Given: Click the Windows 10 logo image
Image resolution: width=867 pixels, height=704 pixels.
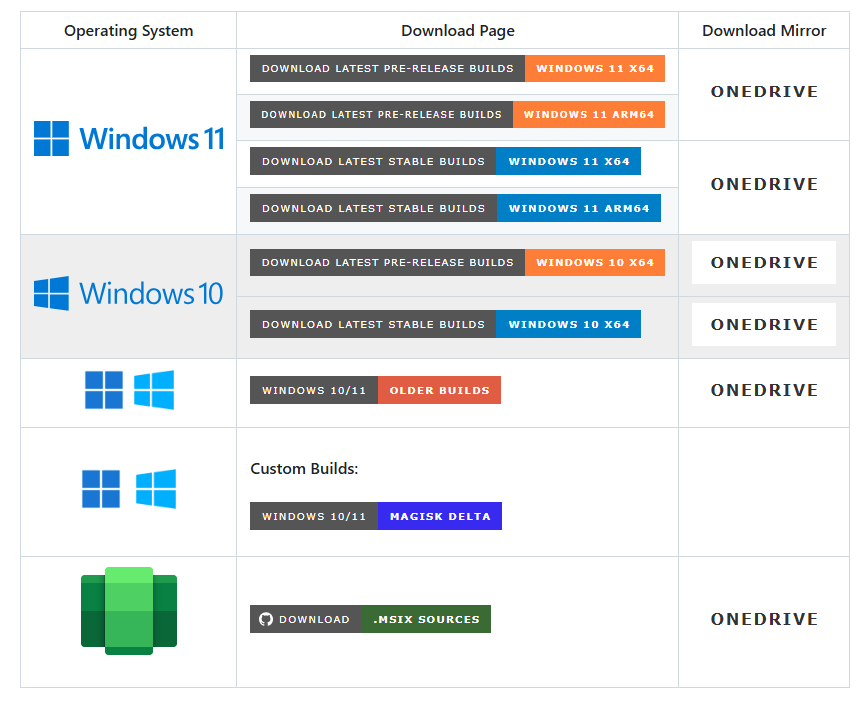Looking at the screenshot, I should [x=128, y=293].
